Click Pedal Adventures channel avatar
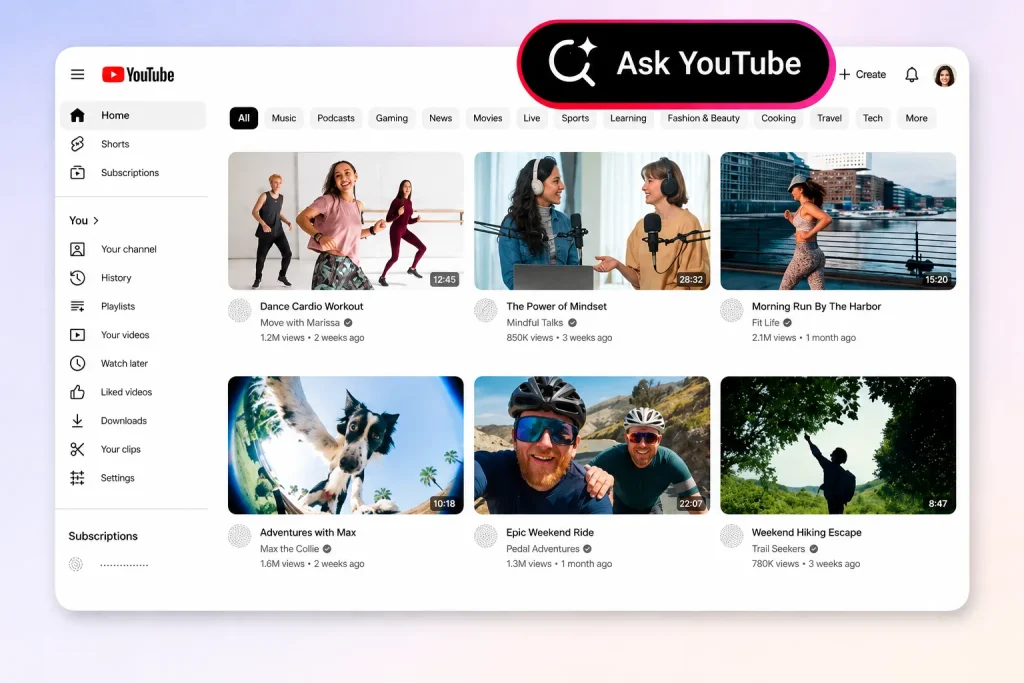1024x683 pixels. point(486,536)
